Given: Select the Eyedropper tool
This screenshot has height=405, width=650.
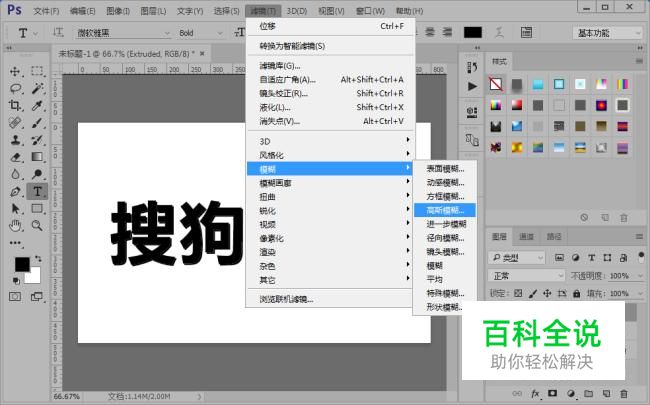Looking at the screenshot, I should (37, 105).
